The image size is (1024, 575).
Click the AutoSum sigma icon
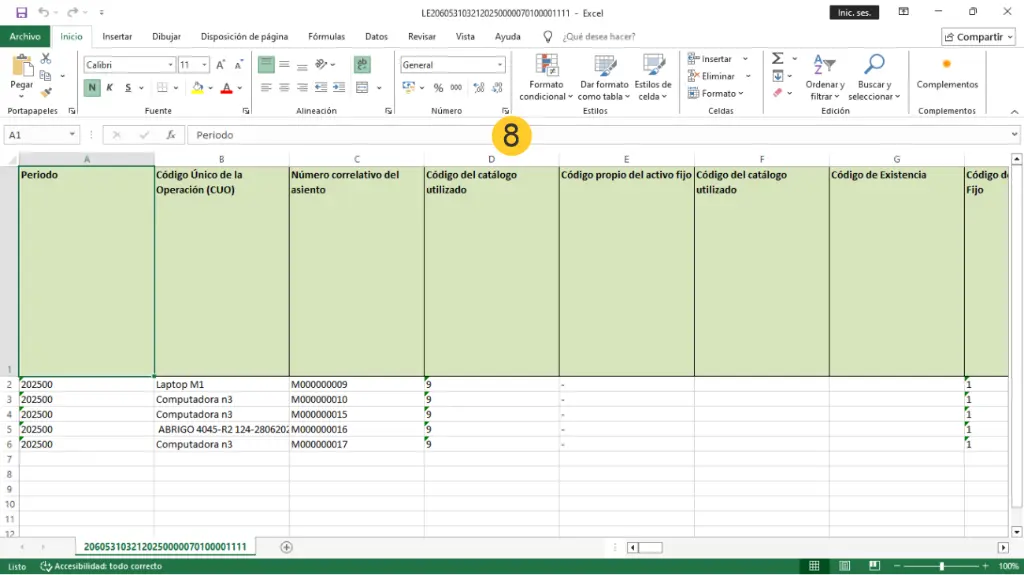coord(778,59)
